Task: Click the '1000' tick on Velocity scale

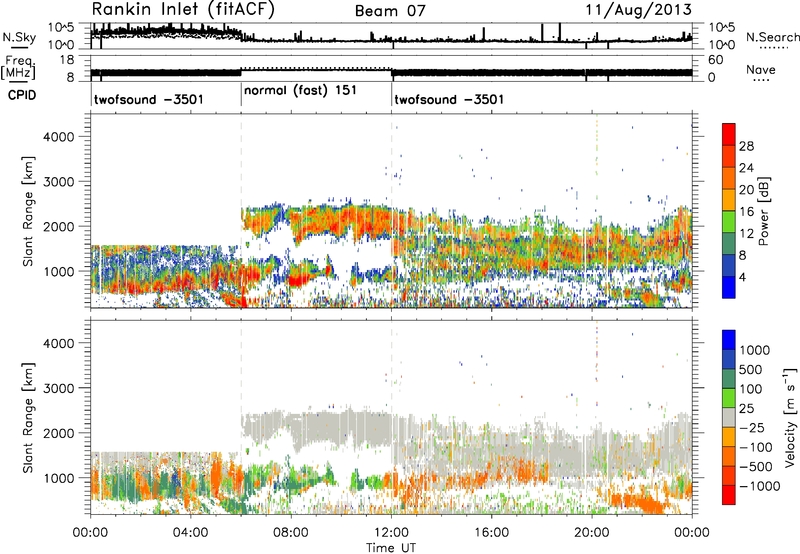Action: coord(754,350)
